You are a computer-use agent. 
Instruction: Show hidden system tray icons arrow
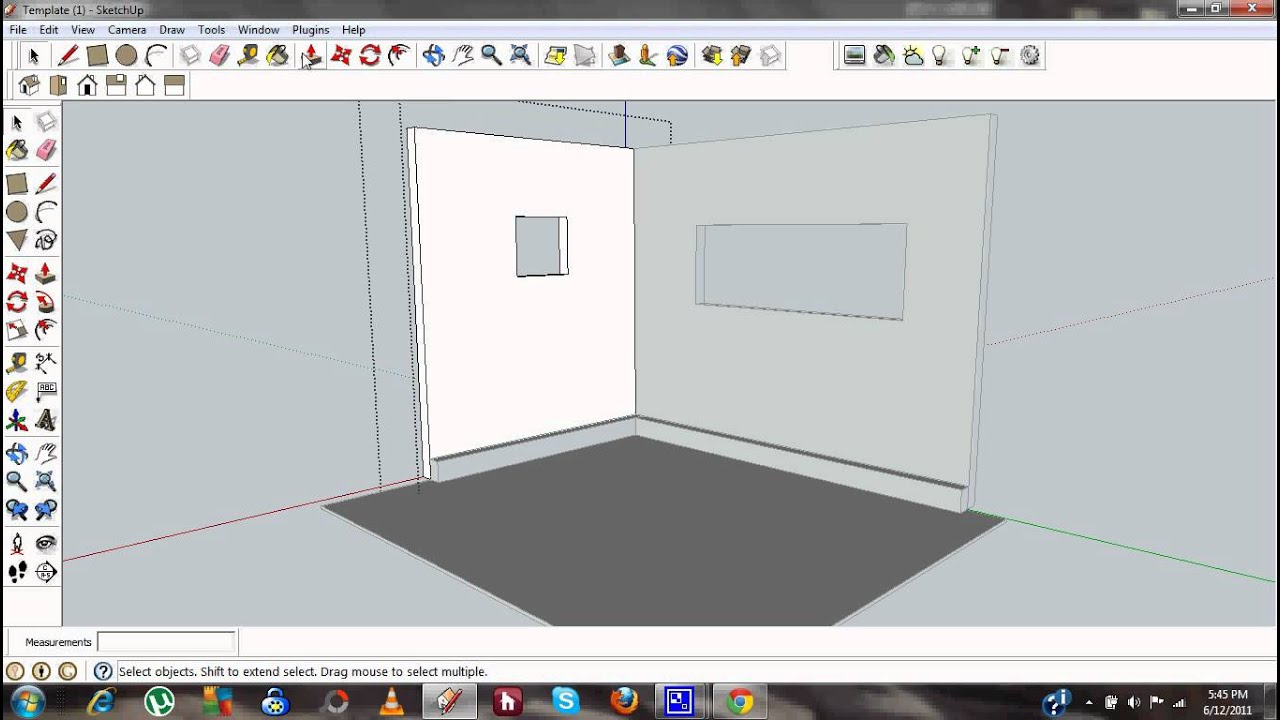pos(1089,702)
